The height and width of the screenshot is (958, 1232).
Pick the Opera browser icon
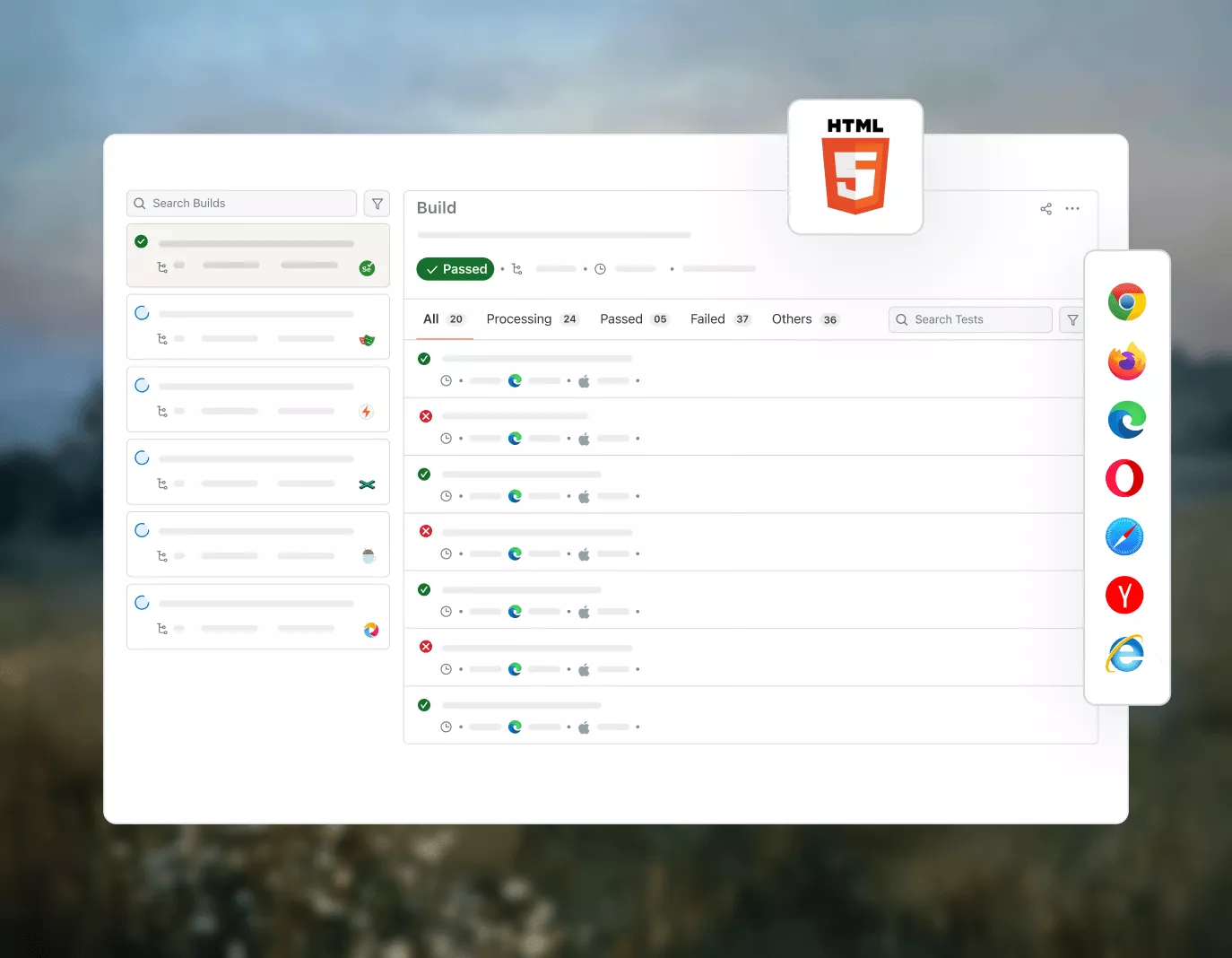pos(1124,478)
